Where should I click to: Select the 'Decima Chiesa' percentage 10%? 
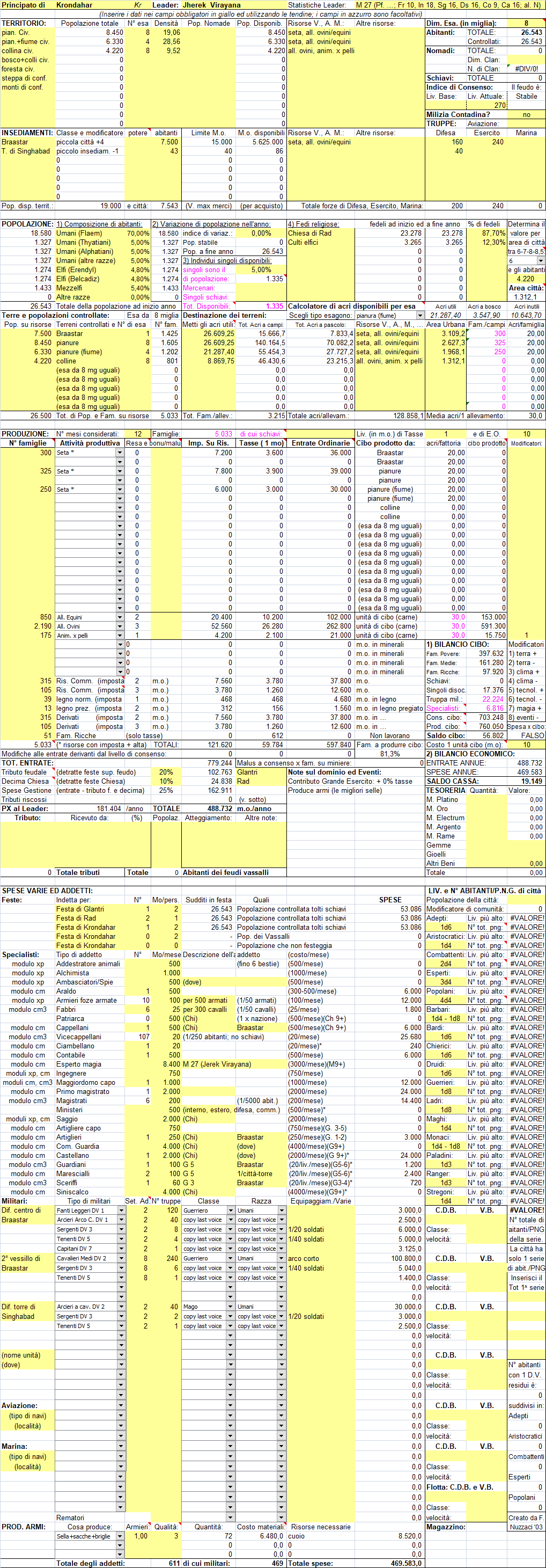(166, 781)
